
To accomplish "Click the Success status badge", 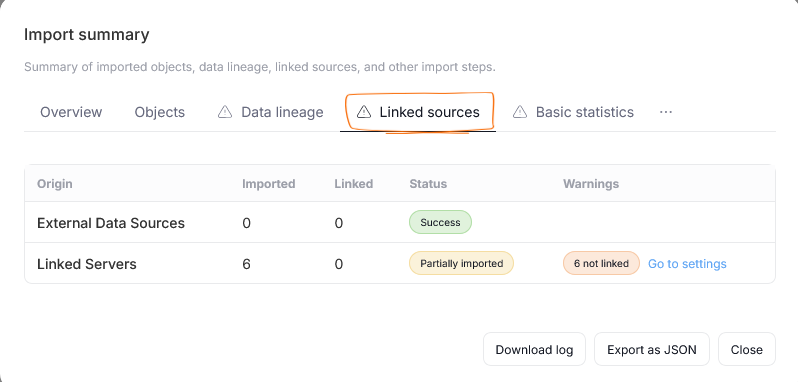I will (440, 222).
